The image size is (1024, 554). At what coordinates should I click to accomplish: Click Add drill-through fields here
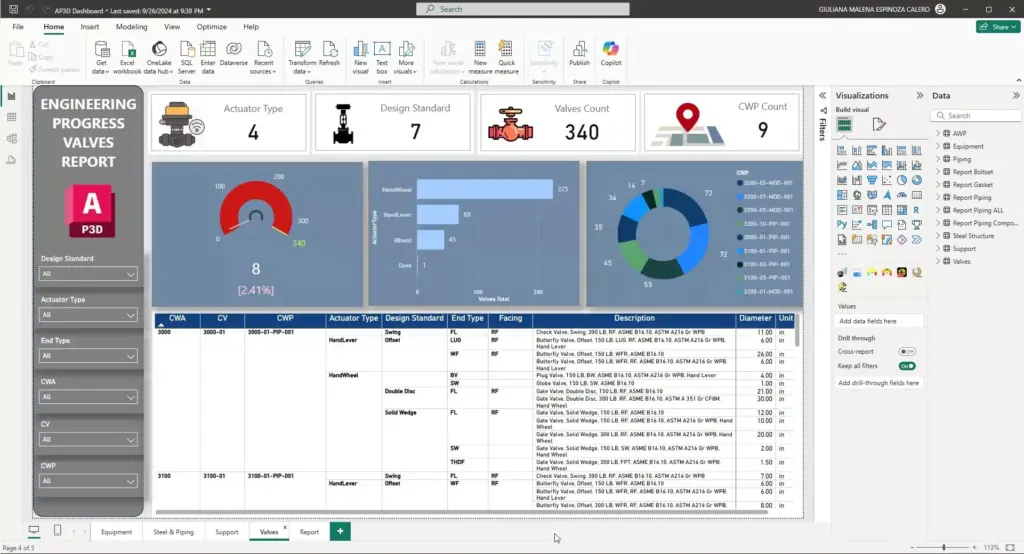(880, 383)
